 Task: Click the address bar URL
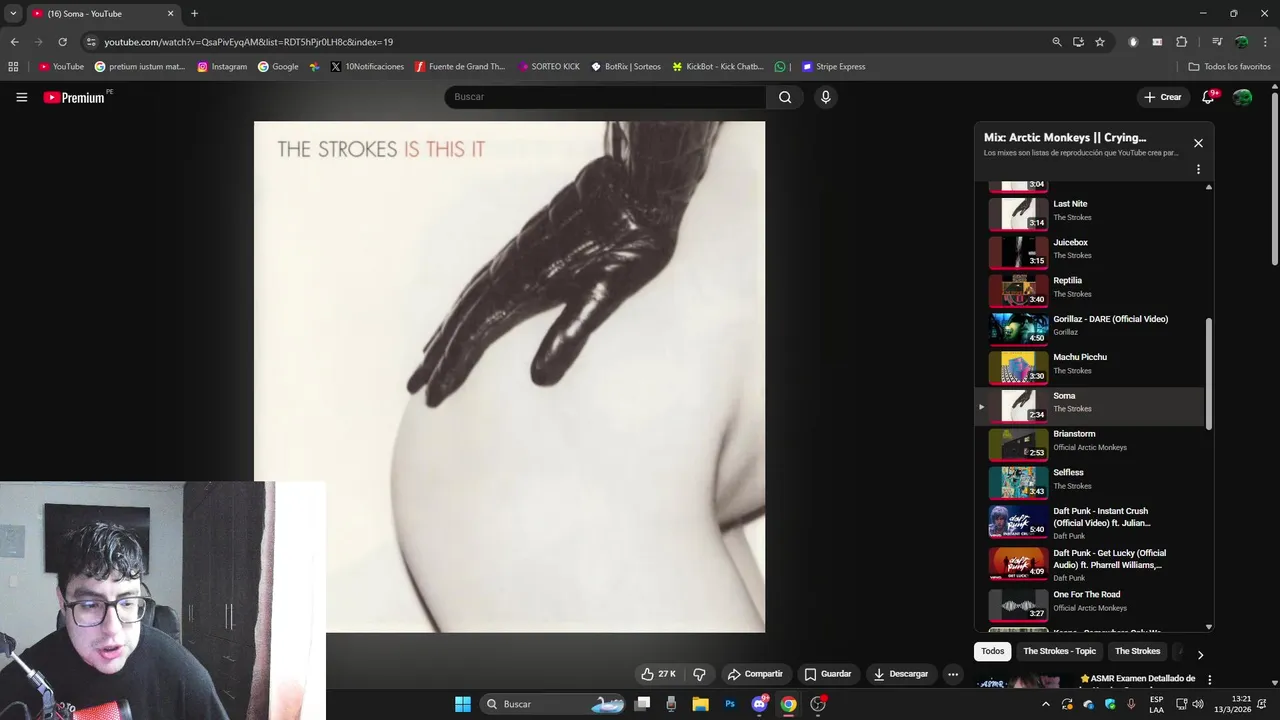coord(249,42)
